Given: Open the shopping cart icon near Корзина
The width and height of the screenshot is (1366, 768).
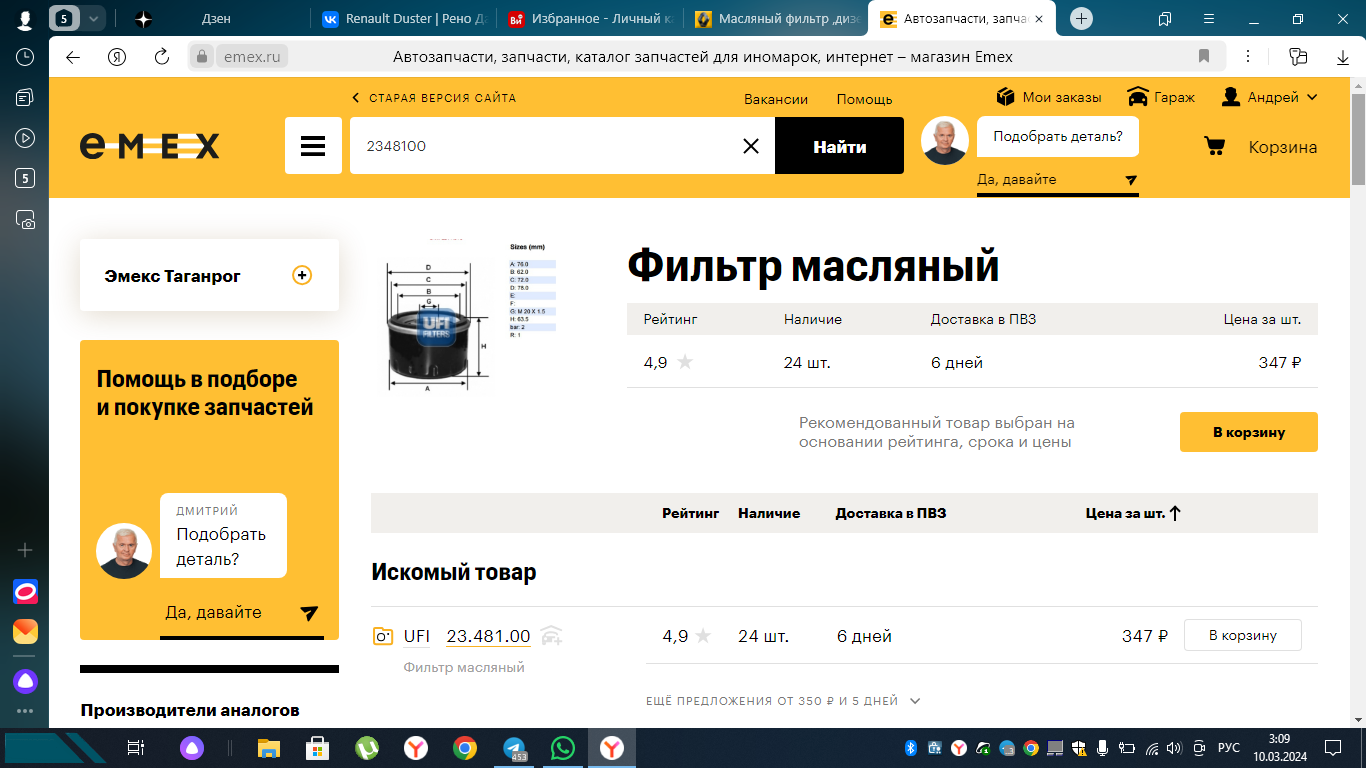Looking at the screenshot, I should pos(1214,146).
